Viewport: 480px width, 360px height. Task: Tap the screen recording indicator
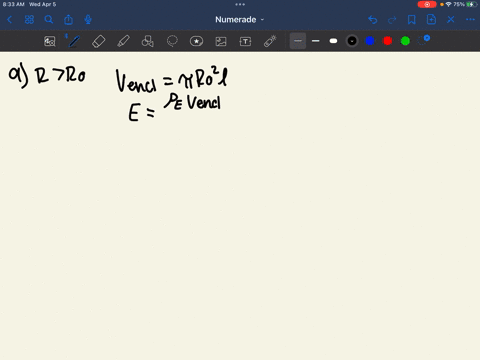click(x=427, y=4)
